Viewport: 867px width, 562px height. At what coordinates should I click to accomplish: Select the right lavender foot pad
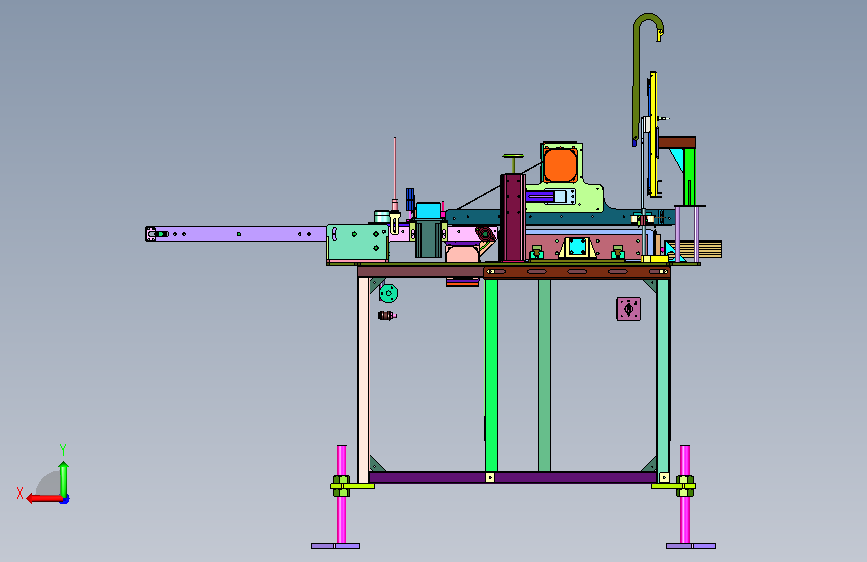691,546
